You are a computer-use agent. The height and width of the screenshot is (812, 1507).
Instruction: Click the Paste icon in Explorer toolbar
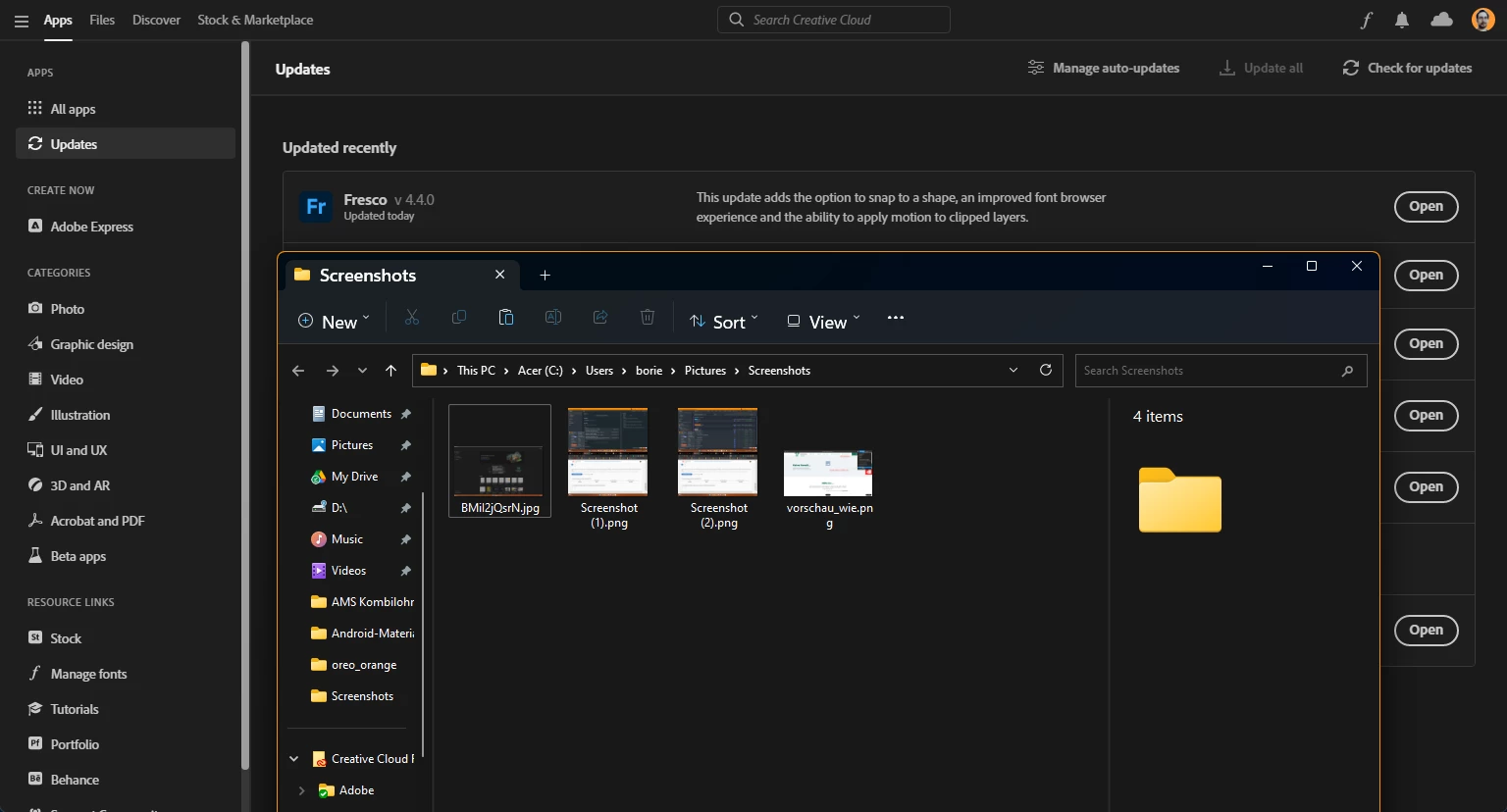506,318
